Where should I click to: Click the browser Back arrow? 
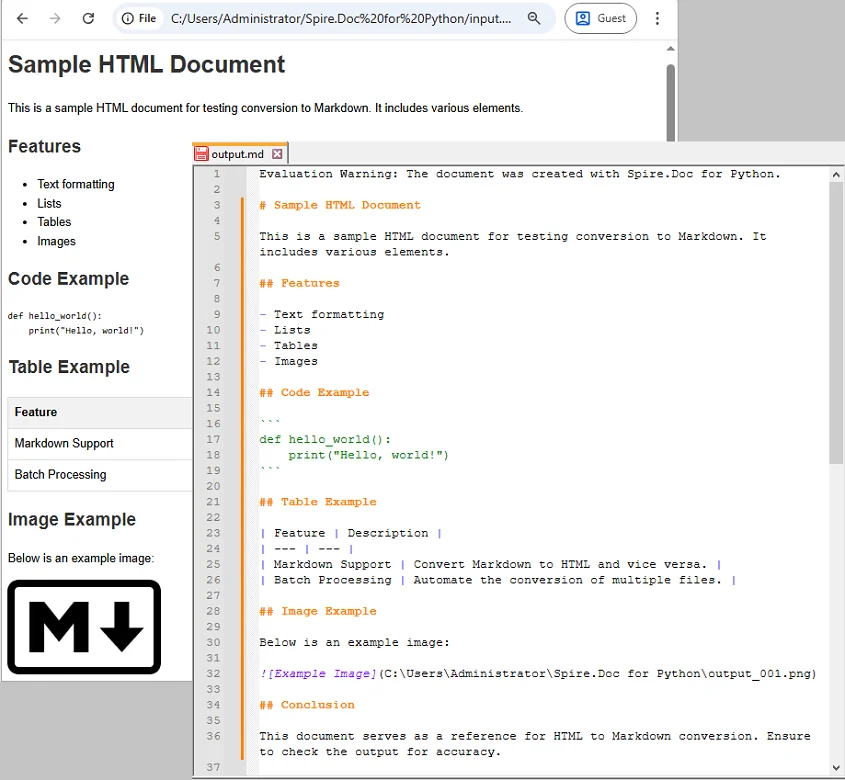(x=22, y=19)
